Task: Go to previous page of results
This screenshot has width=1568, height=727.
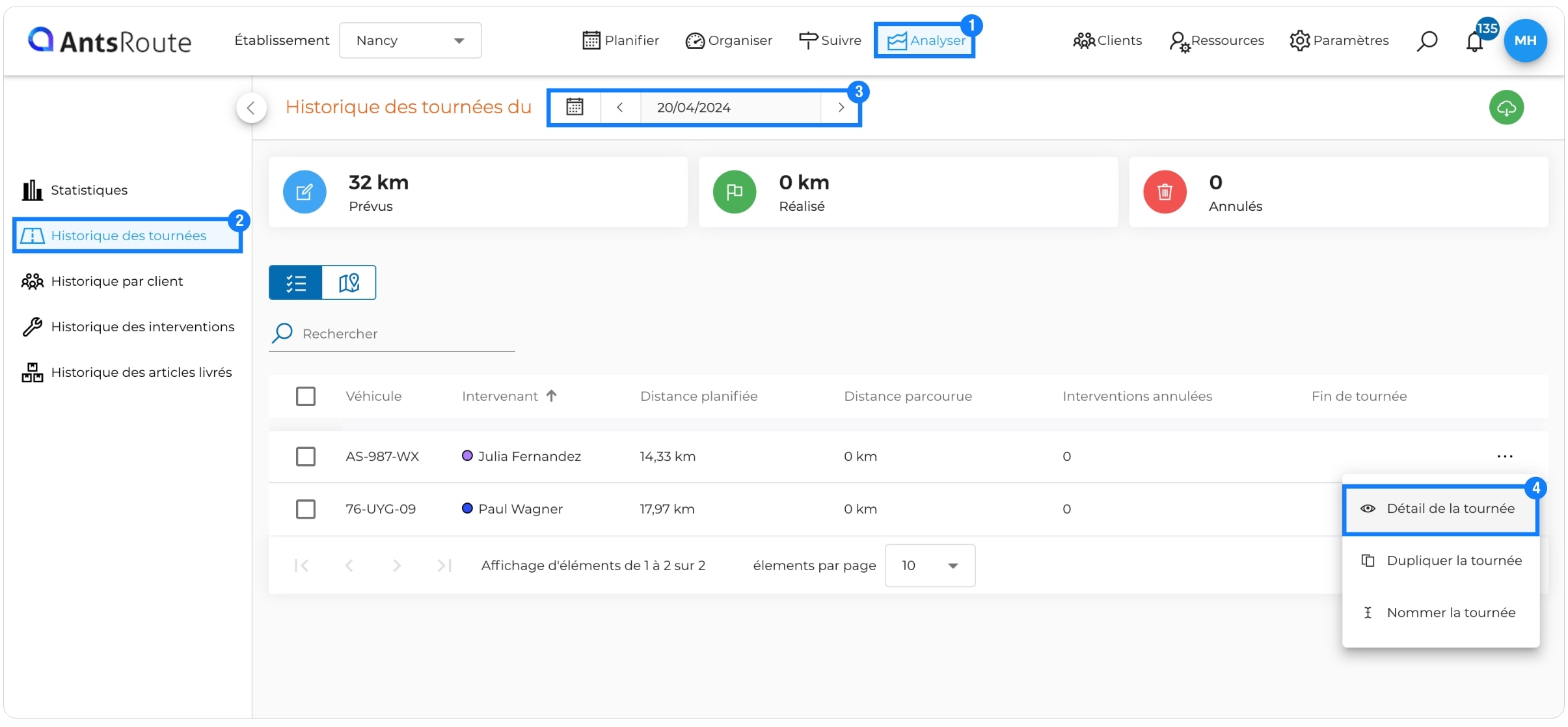Action: [x=349, y=566]
